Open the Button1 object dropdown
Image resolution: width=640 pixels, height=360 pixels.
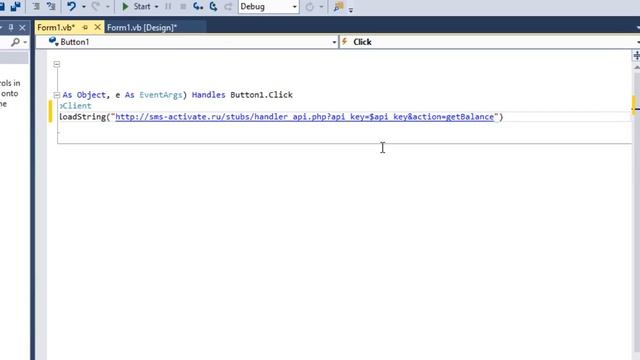[x=187, y=42]
